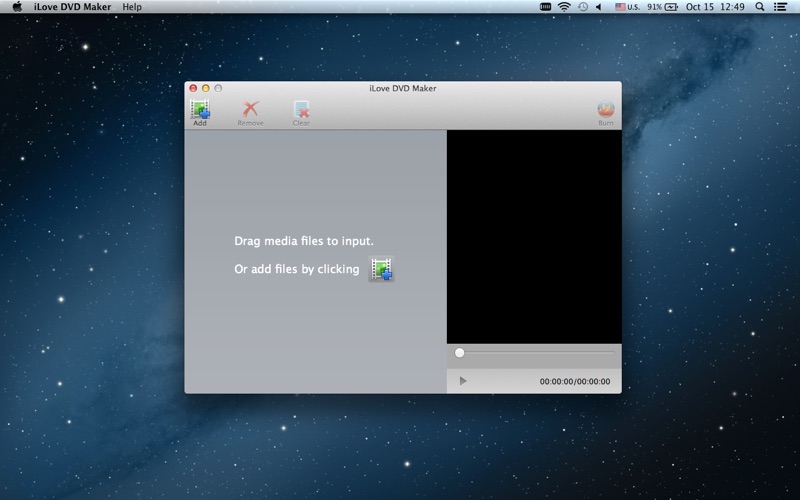Open the Notification Center list icon
The image size is (800, 500).
[780, 7]
